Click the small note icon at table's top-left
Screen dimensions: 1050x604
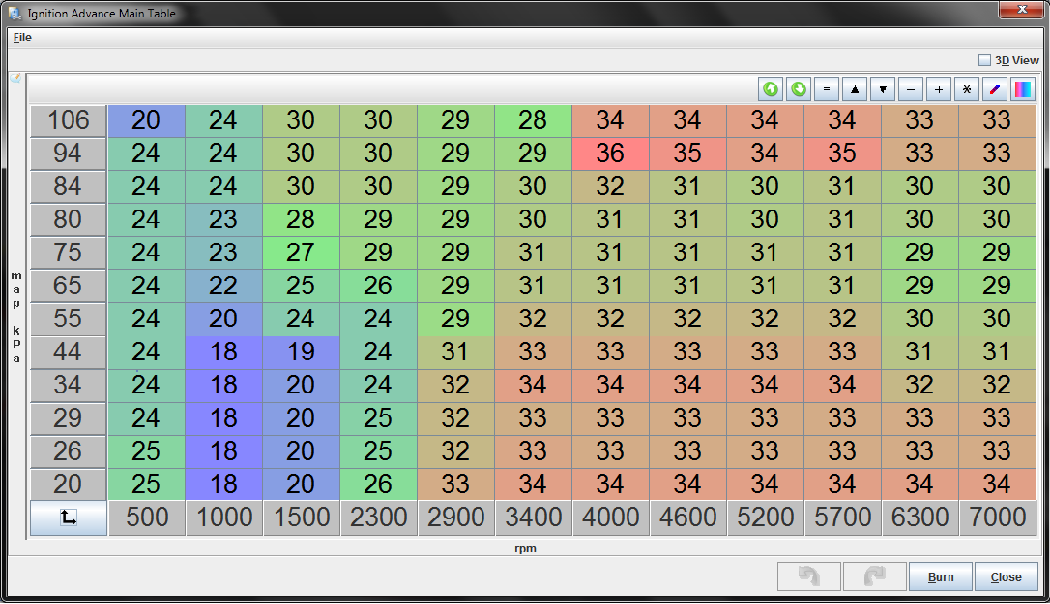[15, 78]
